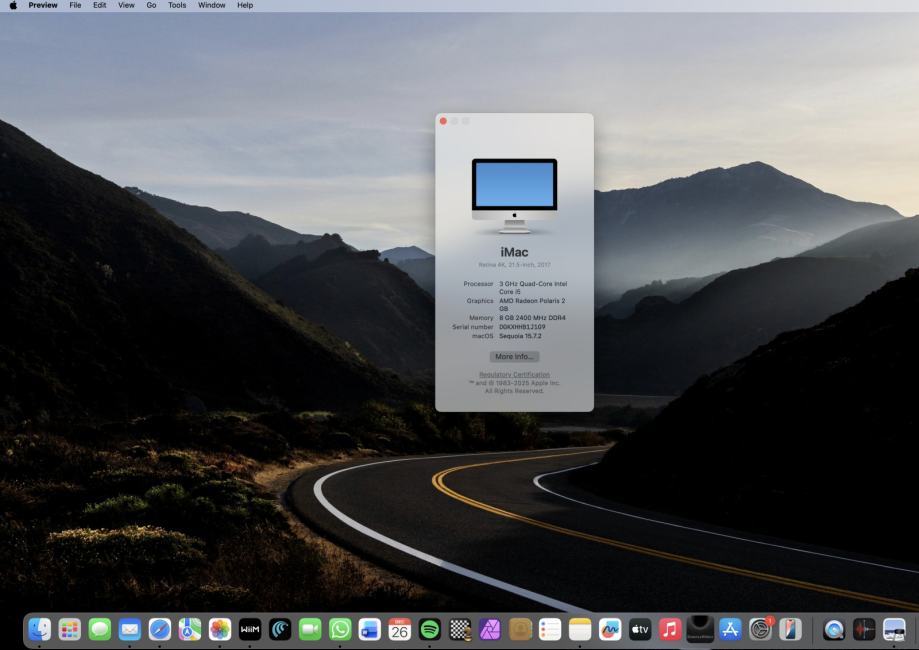Open the Calendar dock icon
919x650 pixels.
coord(399,629)
